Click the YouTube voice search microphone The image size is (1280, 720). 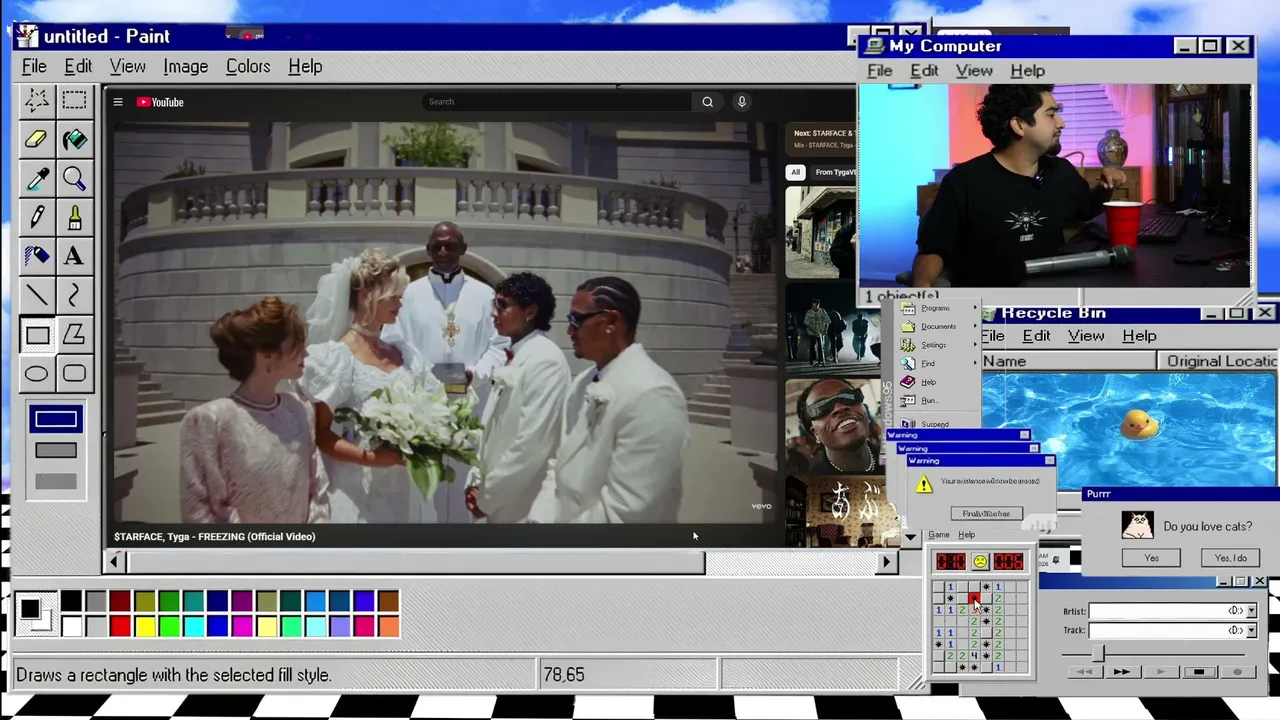(x=742, y=102)
